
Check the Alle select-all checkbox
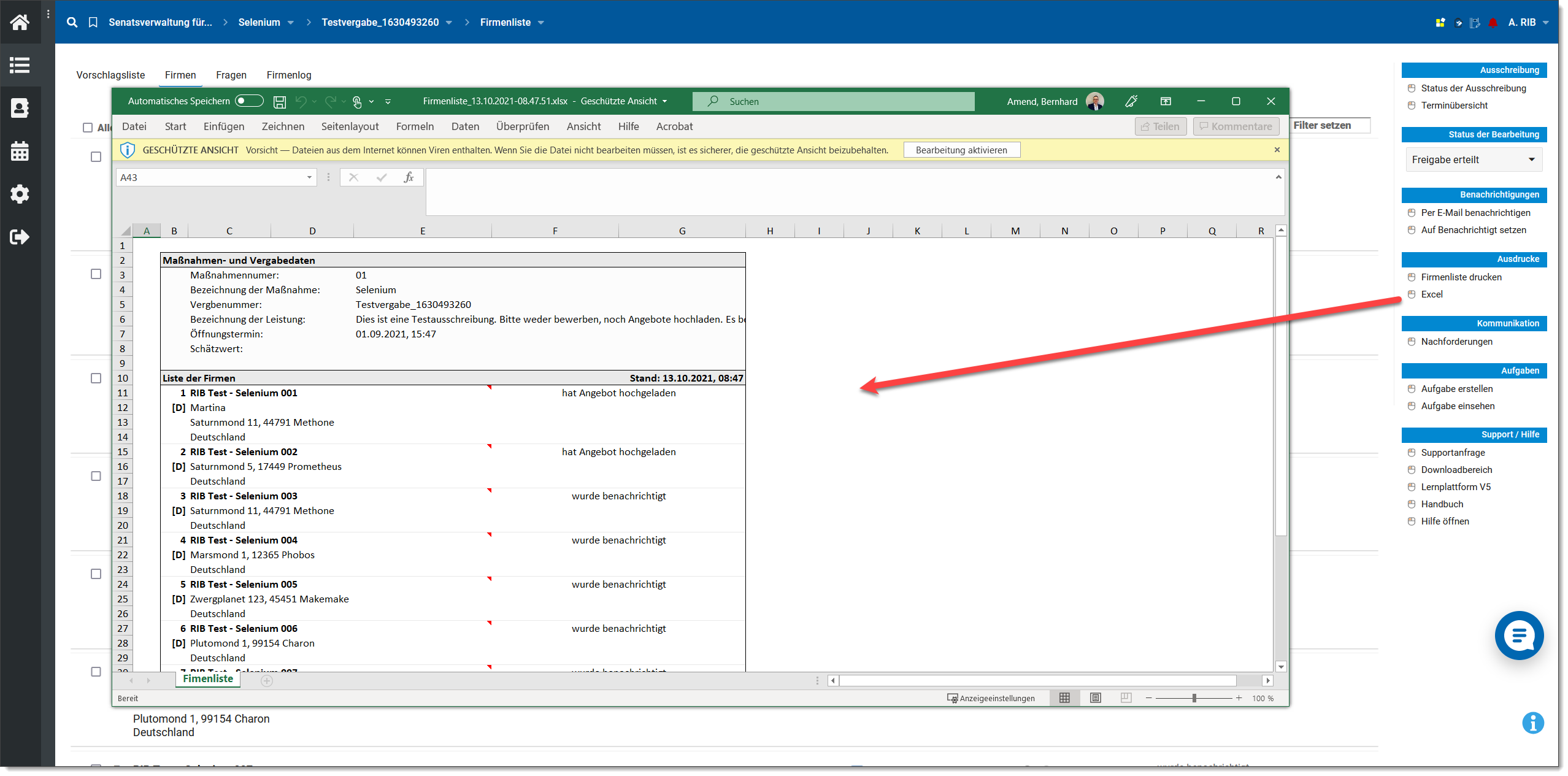(88, 128)
